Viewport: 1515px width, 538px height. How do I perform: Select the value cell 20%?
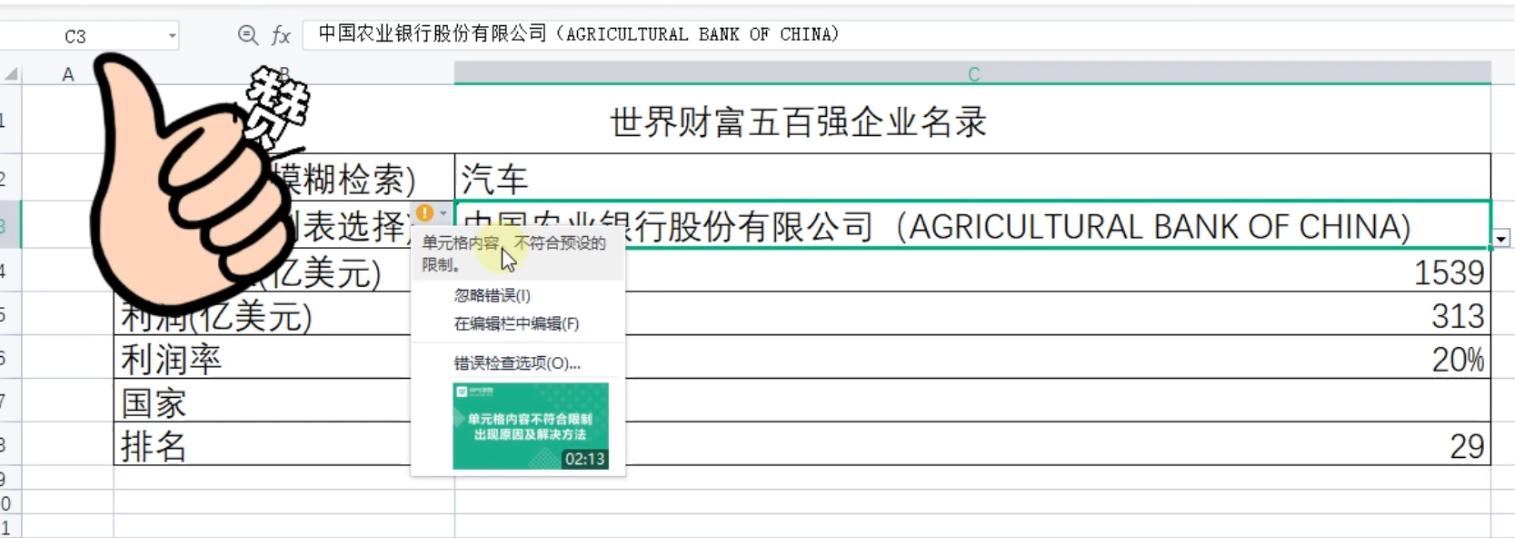(x=972, y=359)
